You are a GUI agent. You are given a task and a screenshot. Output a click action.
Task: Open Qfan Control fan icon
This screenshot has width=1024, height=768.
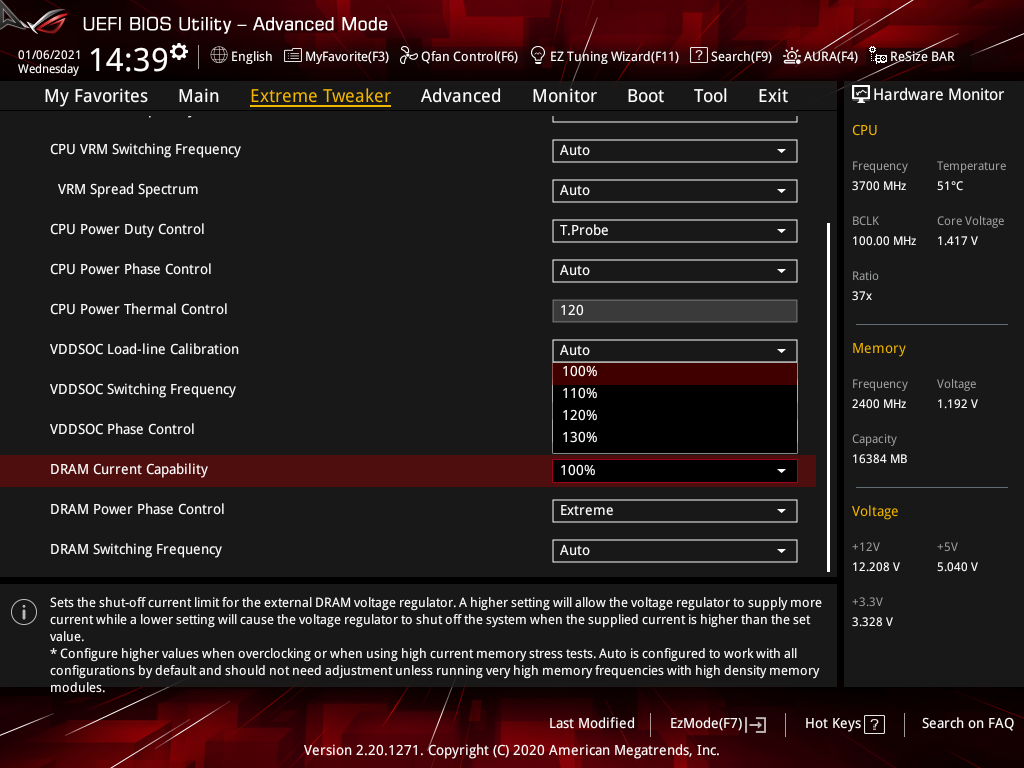(408, 56)
